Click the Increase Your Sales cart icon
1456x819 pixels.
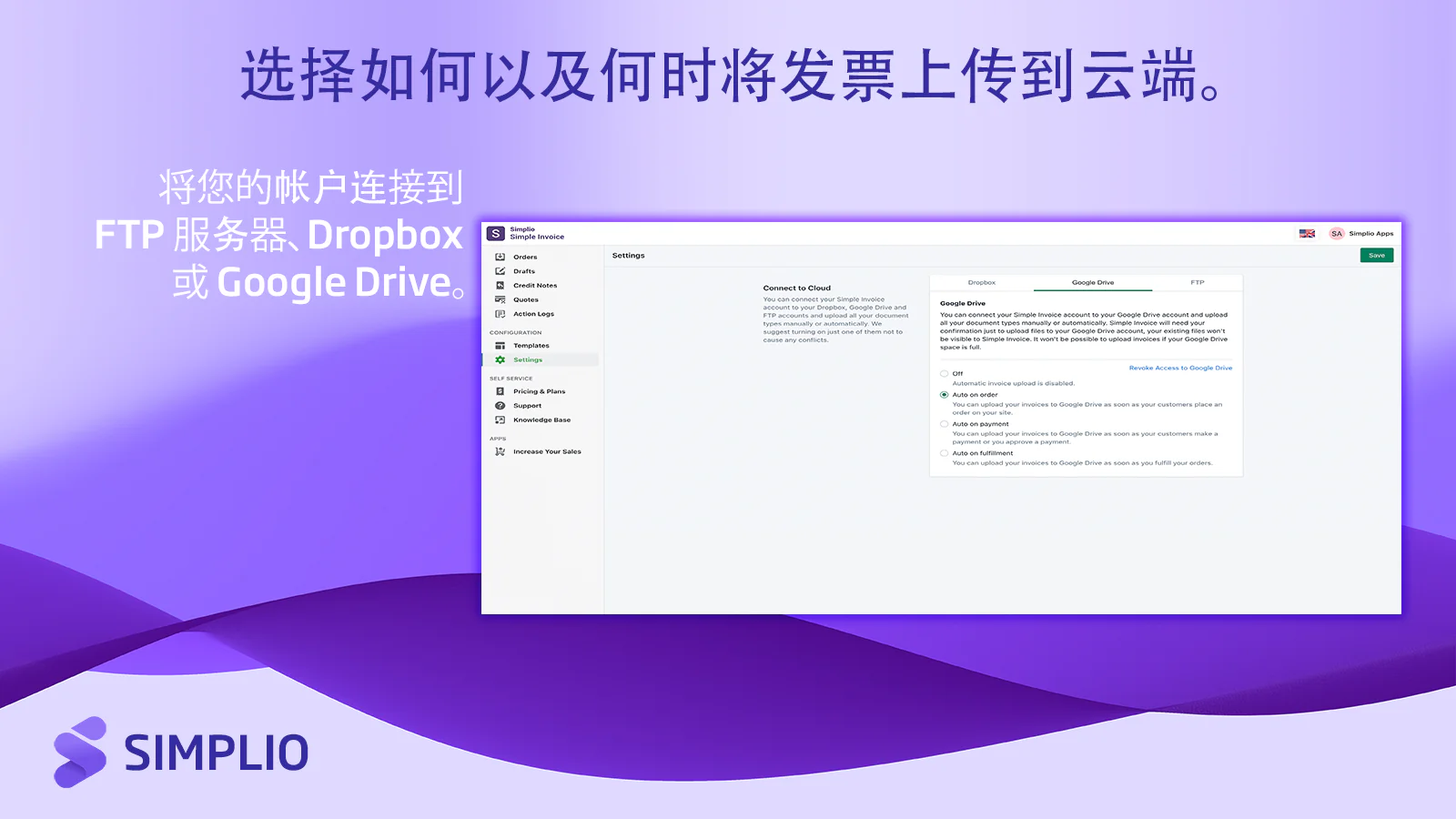pyautogui.click(x=500, y=451)
